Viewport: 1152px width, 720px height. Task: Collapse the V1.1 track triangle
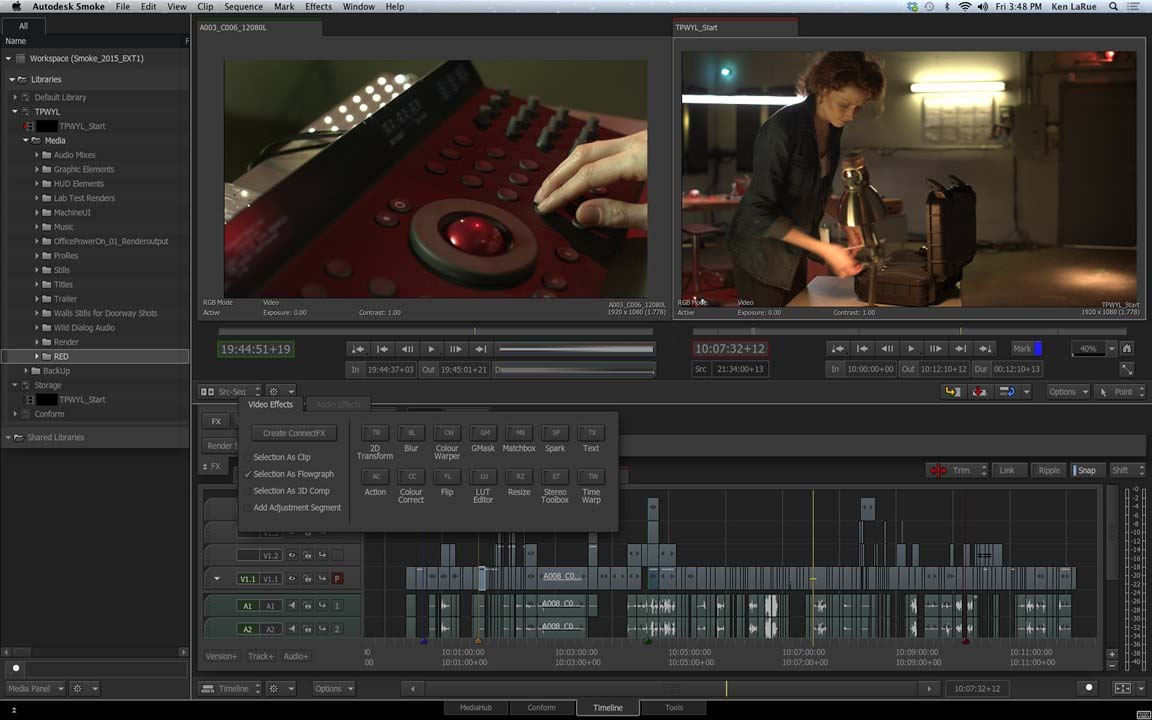point(217,579)
